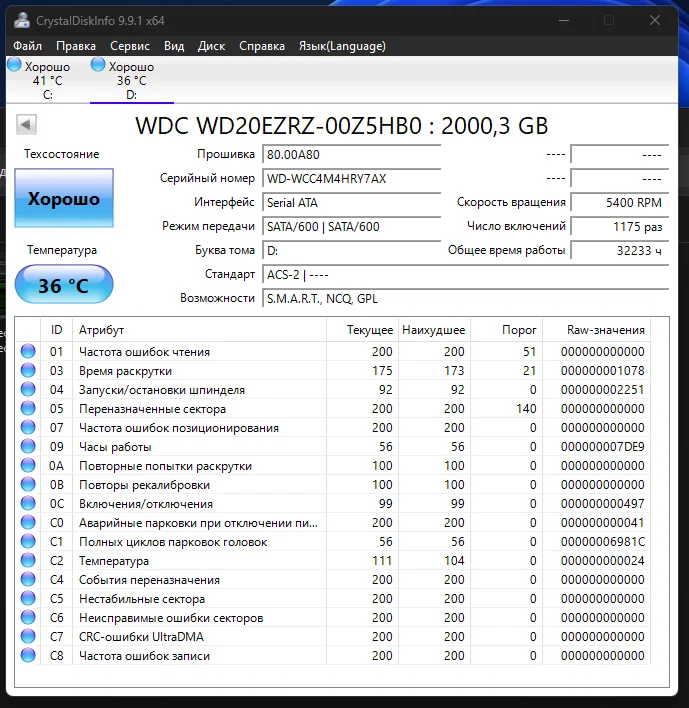Image resolution: width=689 pixels, height=708 pixels.
Task: Select the Температура attribute row
Action: coord(333,560)
